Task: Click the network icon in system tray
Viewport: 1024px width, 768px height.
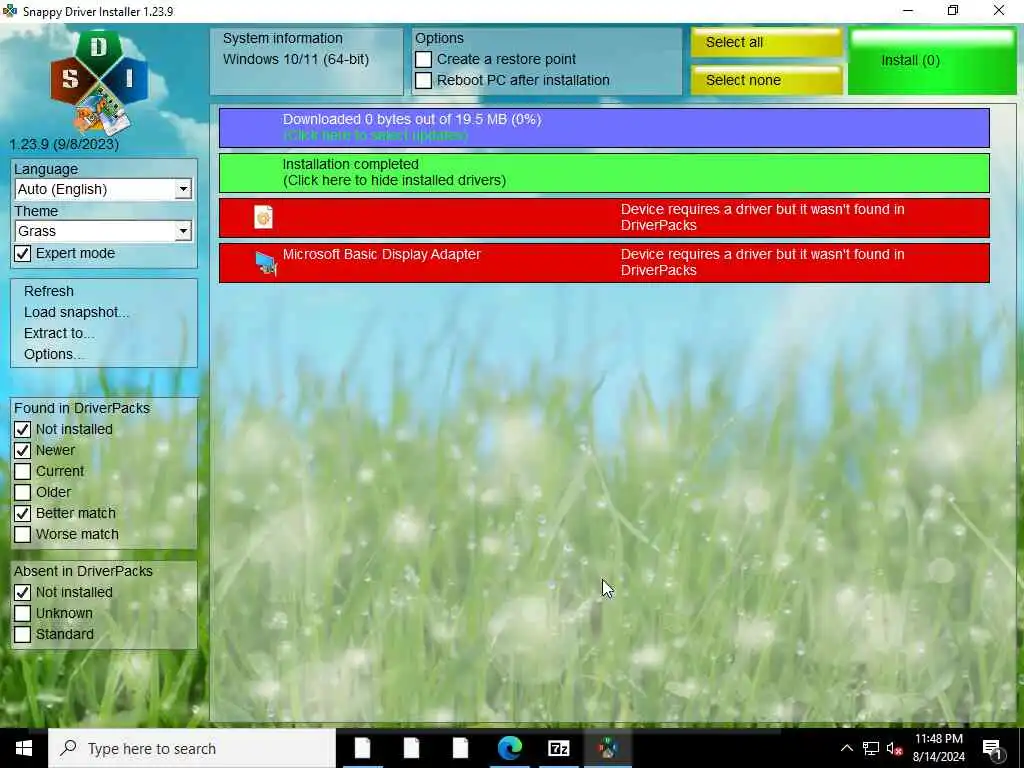Action: pos(871,748)
